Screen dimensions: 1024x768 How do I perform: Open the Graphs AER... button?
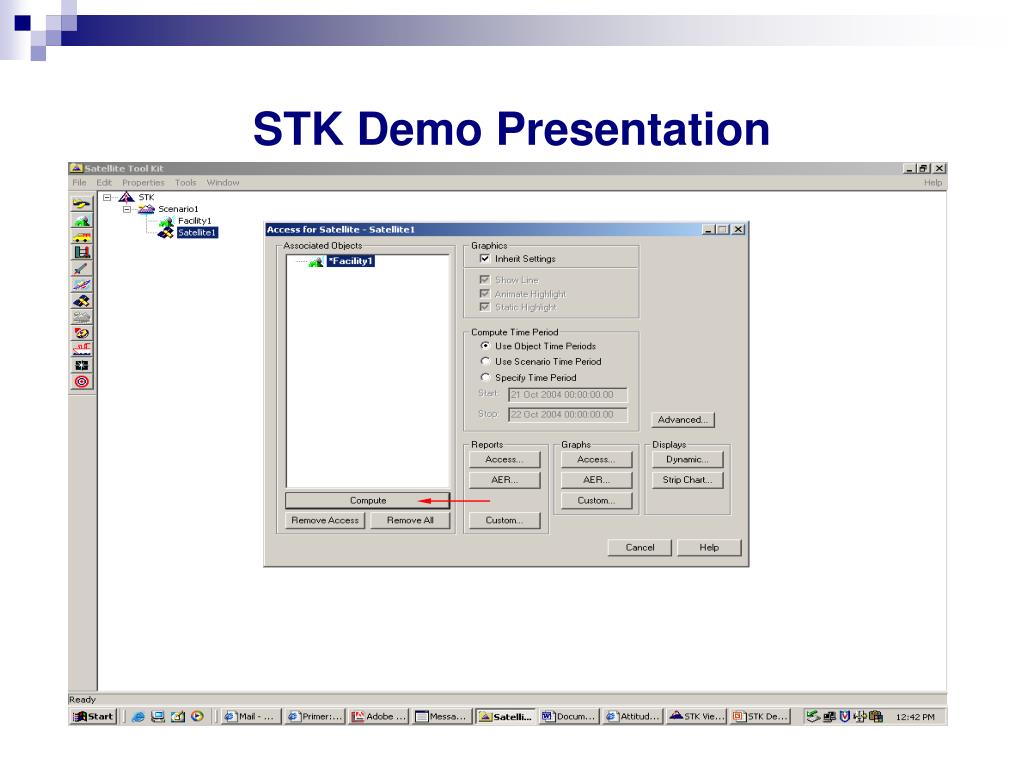[596, 480]
